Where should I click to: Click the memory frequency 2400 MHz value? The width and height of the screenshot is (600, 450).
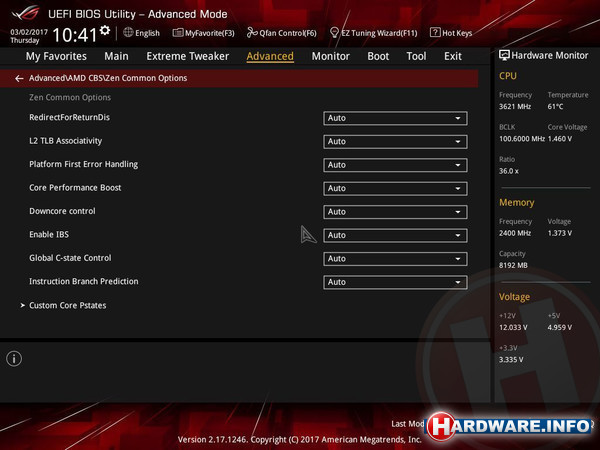coord(515,233)
